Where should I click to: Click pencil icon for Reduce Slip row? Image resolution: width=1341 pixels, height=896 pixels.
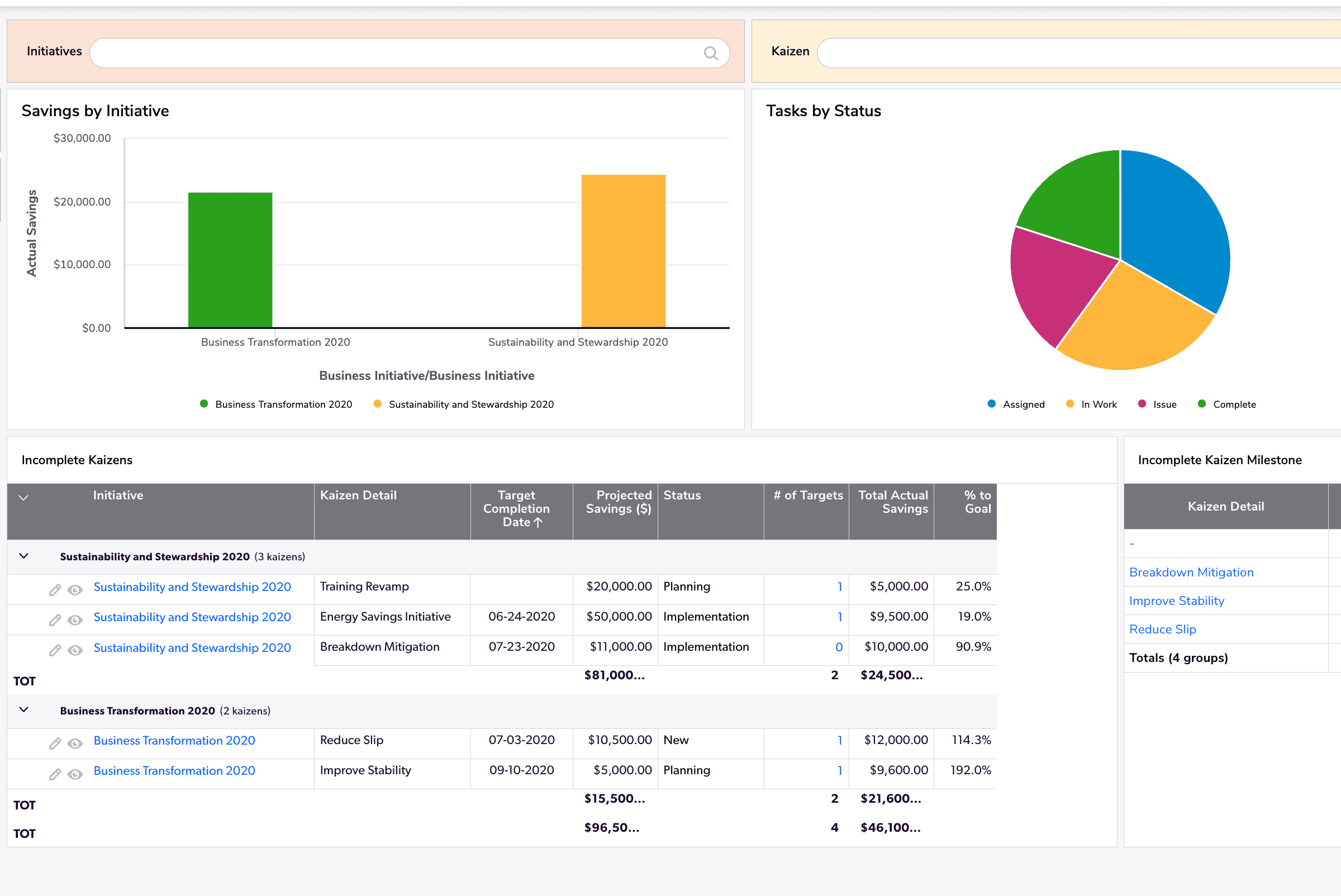click(55, 744)
